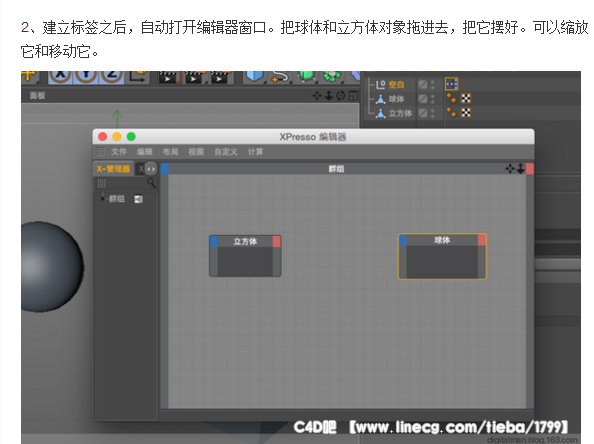The image size is (594, 444).
Task: Click the X-manager search magnifier icon
Action: 151,183
